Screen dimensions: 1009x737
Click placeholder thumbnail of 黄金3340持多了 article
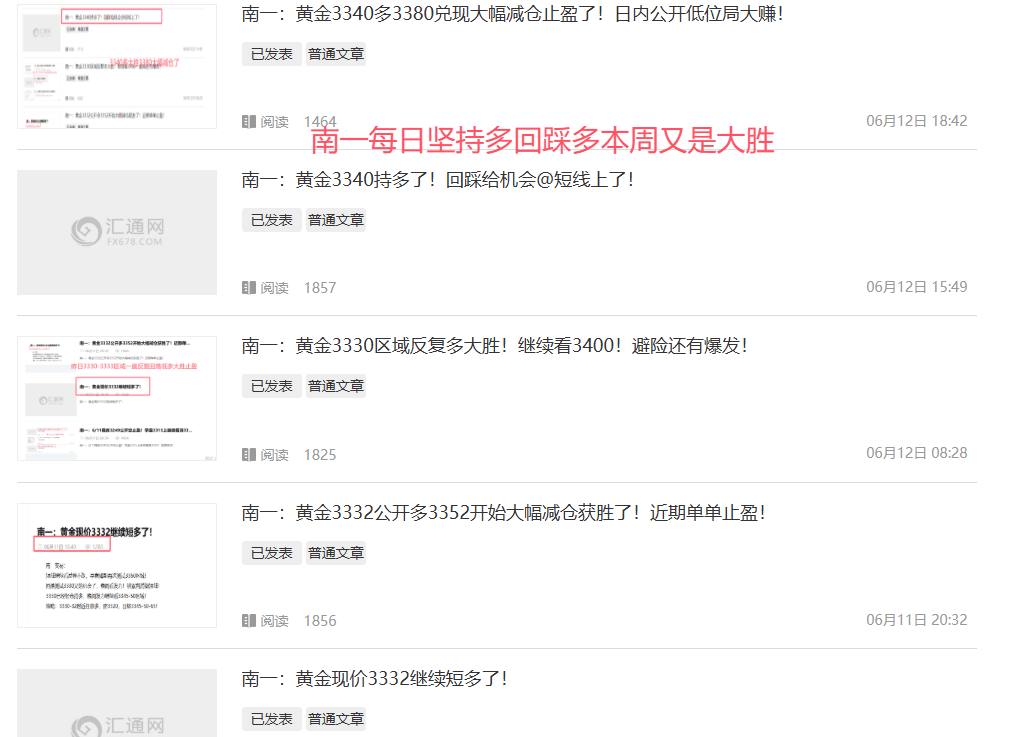[x=117, y=232]
